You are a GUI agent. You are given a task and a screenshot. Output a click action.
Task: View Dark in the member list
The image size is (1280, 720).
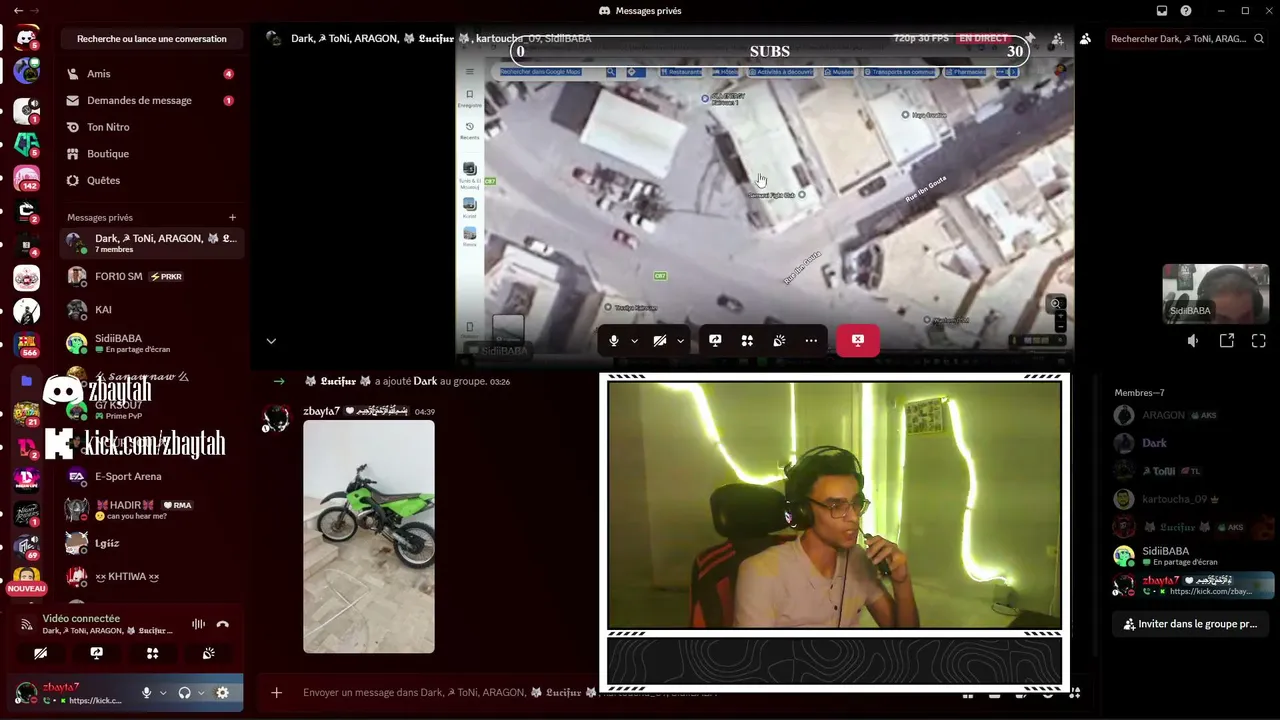click(1192, 443)
